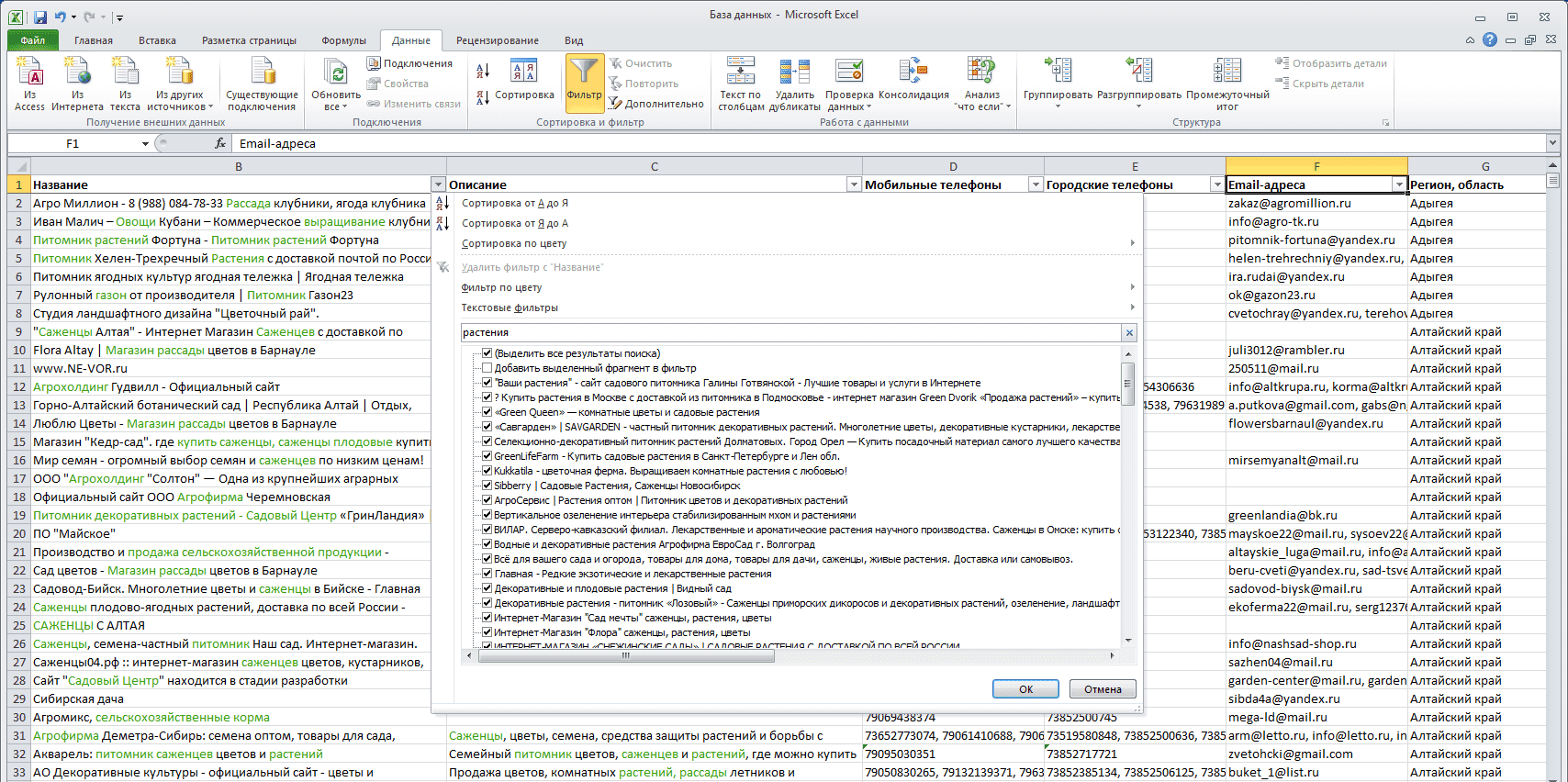Open existing connections dialog

(262, 84)
